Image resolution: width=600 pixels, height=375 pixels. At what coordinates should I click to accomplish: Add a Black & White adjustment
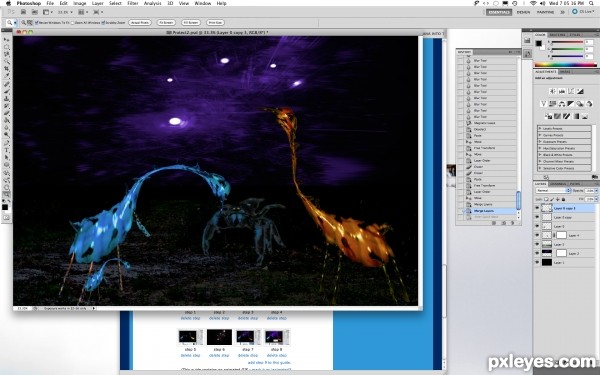[x=571, y=104]
